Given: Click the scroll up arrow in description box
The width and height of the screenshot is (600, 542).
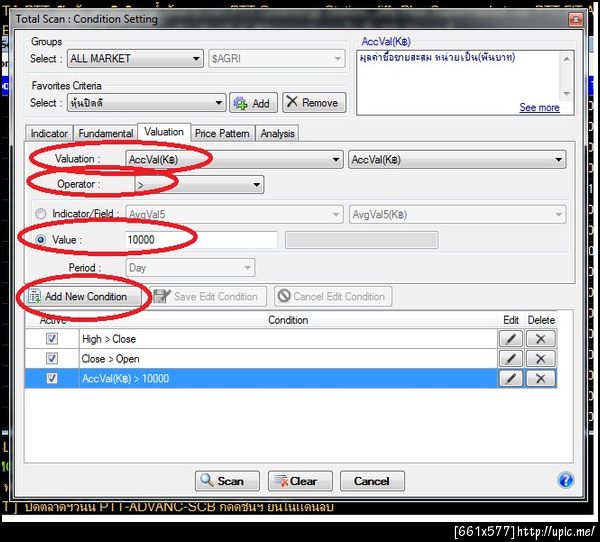Looking at the screenshot, I should 566,59.
